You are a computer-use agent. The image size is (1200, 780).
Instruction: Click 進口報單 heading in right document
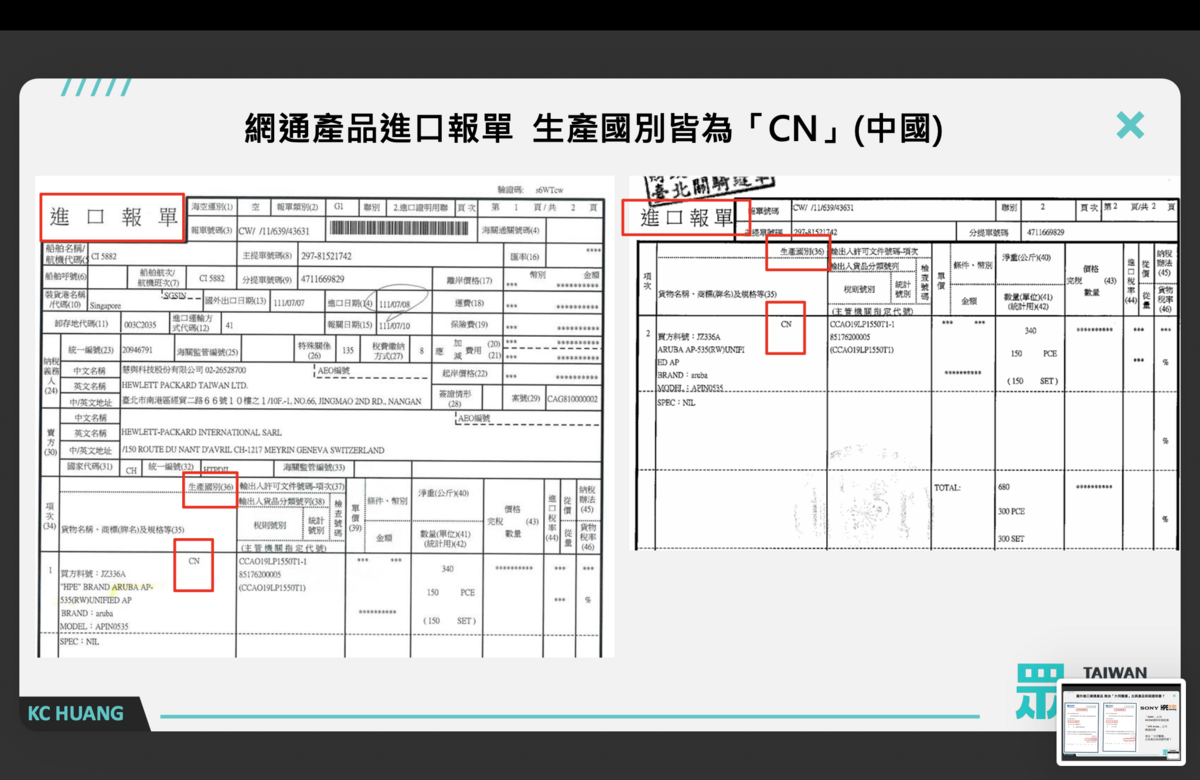686,218
